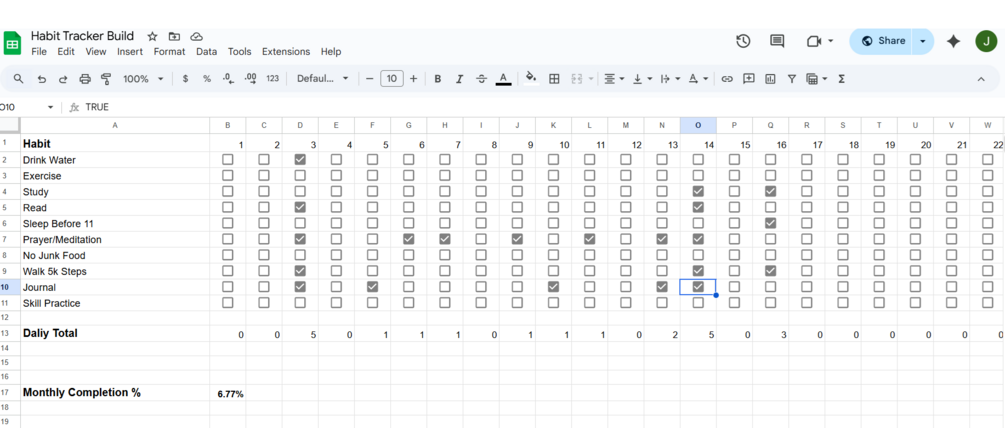Open the File menu
1005x428 pixels.
tap(39, 52)
